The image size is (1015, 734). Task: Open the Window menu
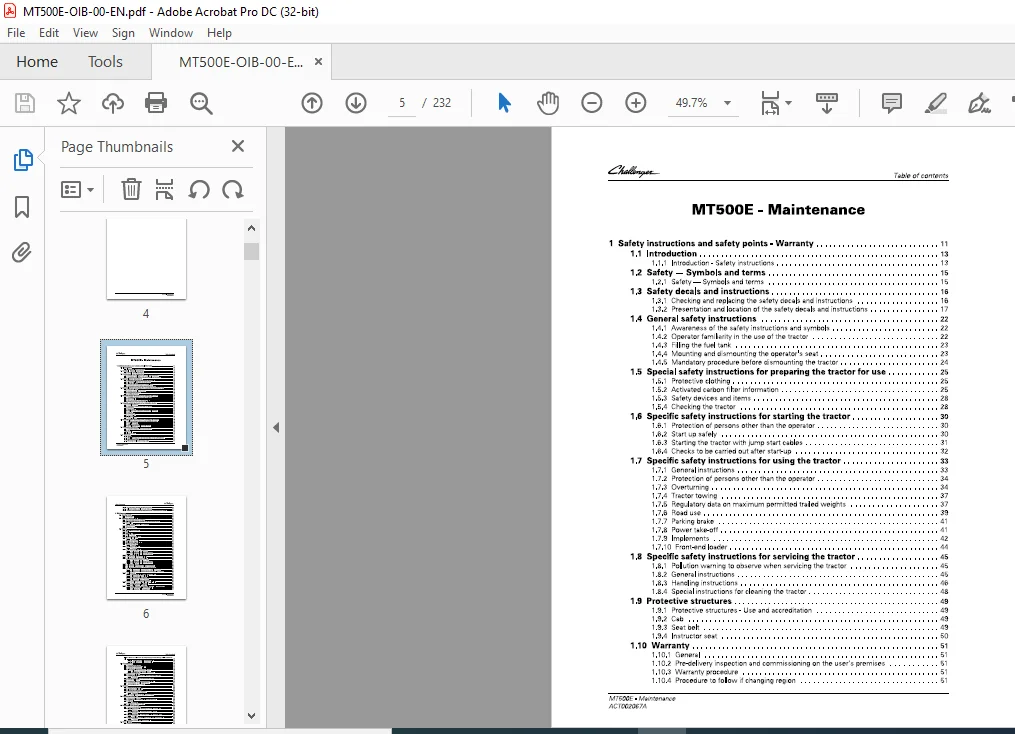(171, 32)
